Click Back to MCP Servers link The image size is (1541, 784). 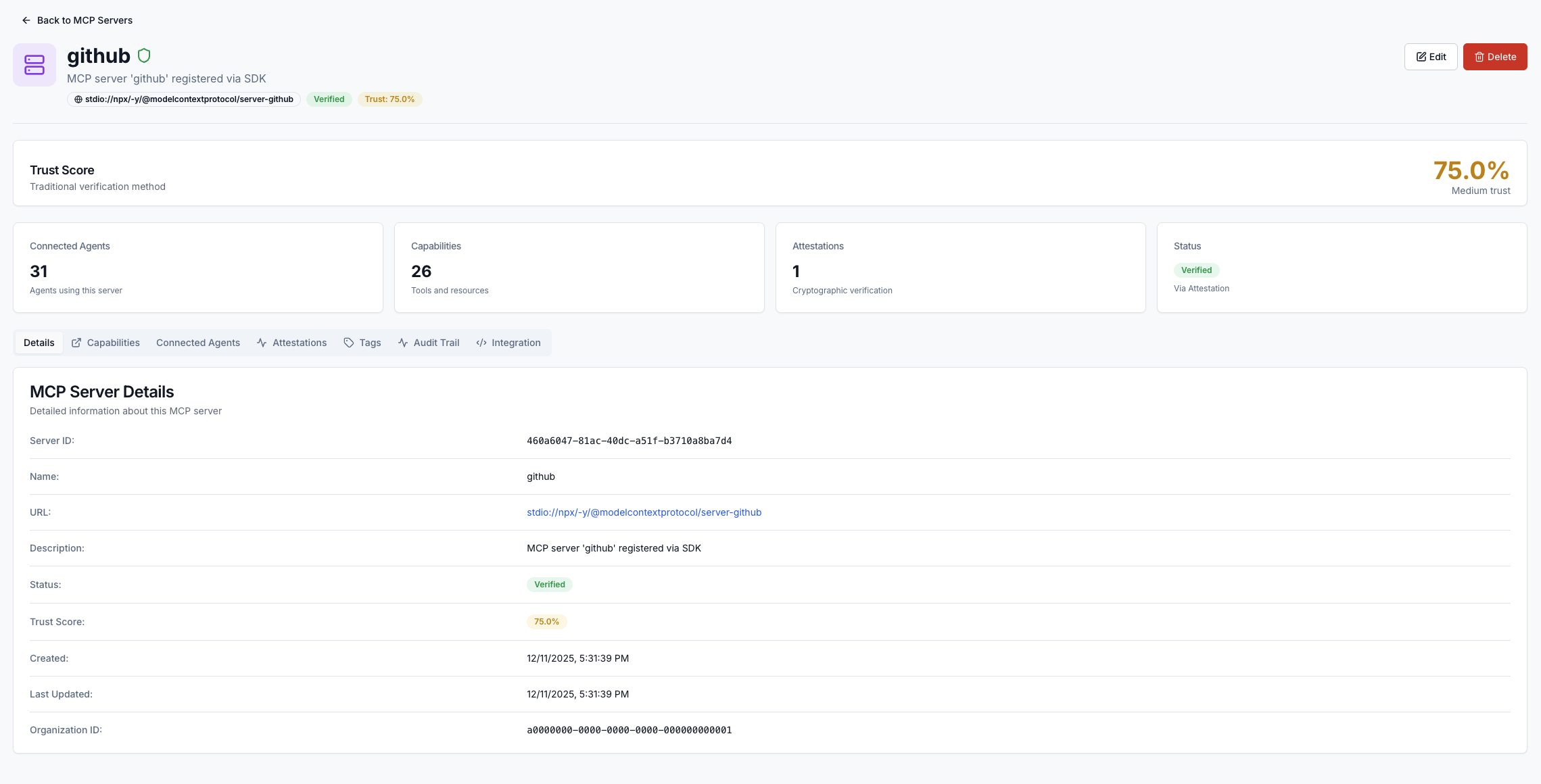coord(85,20)
